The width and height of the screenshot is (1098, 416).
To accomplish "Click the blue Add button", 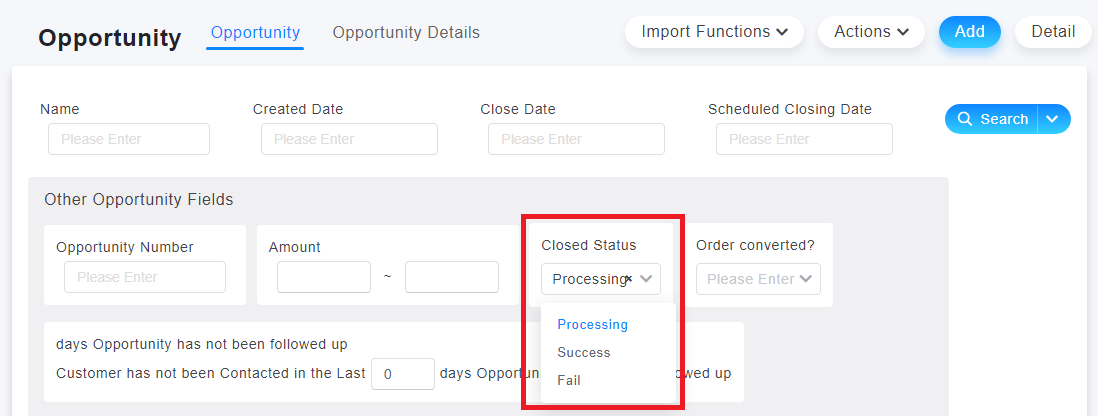I will pos(970,32).
